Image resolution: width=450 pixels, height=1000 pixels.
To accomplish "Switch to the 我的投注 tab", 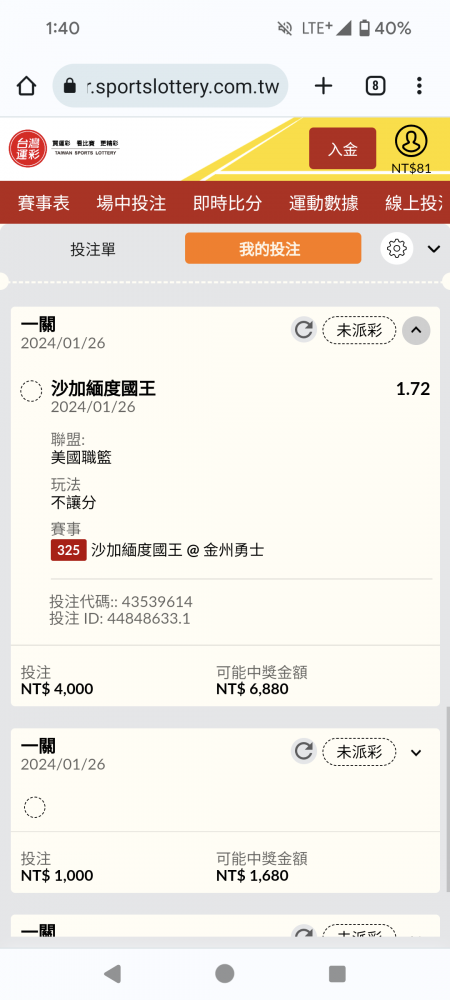I will (273, 248).
